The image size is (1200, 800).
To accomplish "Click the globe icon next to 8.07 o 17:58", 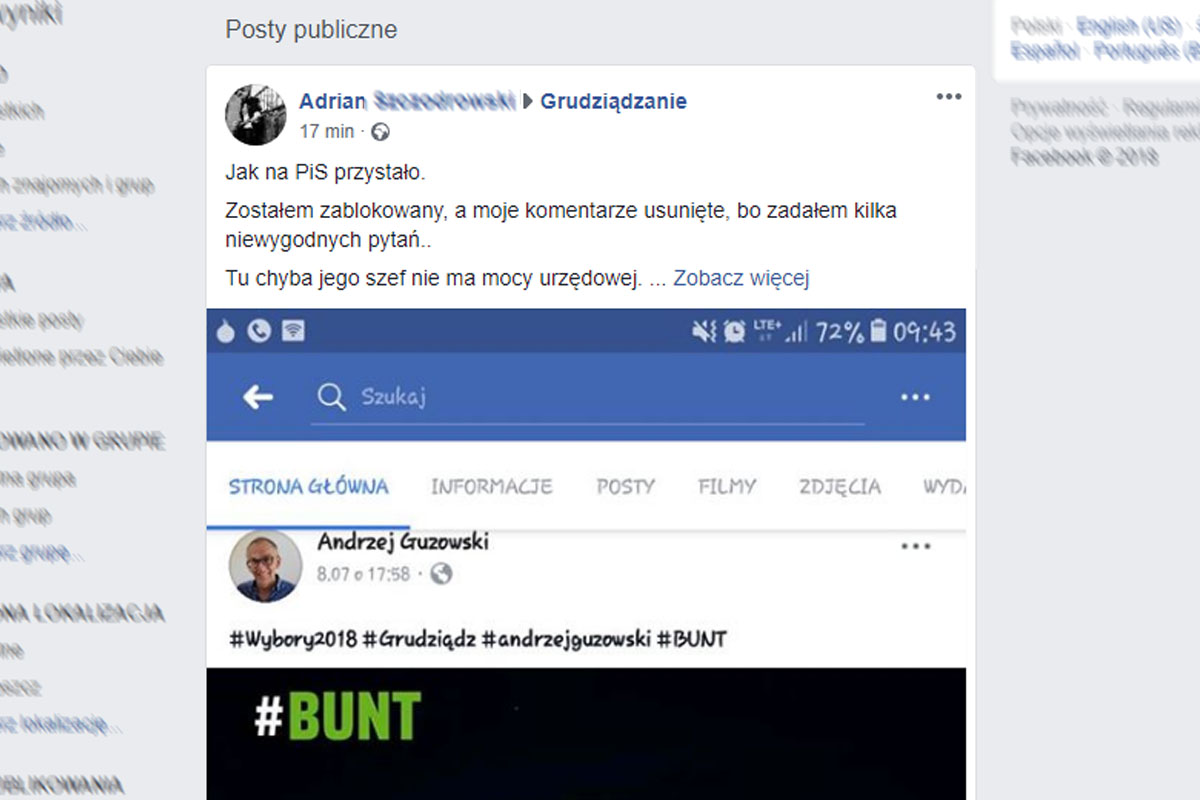I will (x=441, y=574).
